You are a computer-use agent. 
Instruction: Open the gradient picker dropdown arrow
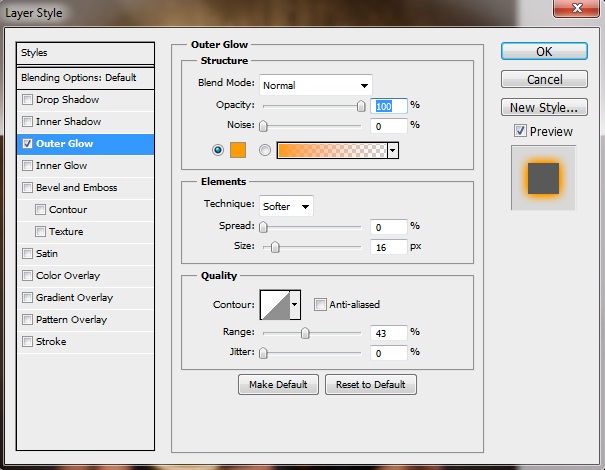coord(393,150)
